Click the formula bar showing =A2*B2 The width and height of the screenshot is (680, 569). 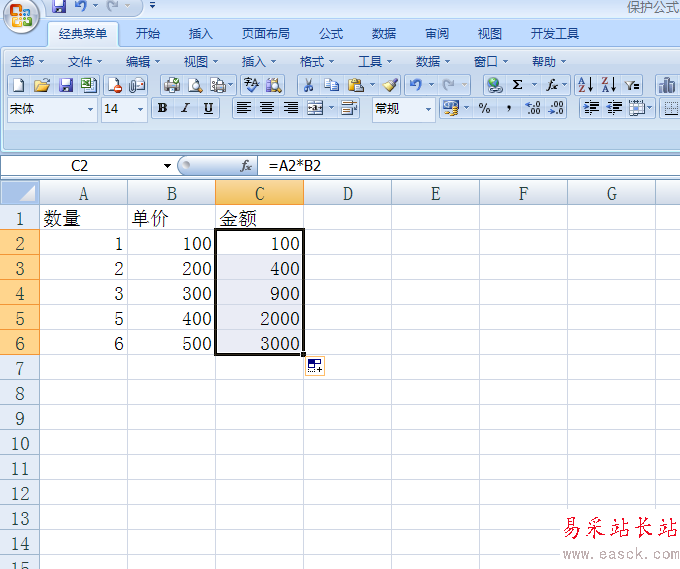point(469,166)
